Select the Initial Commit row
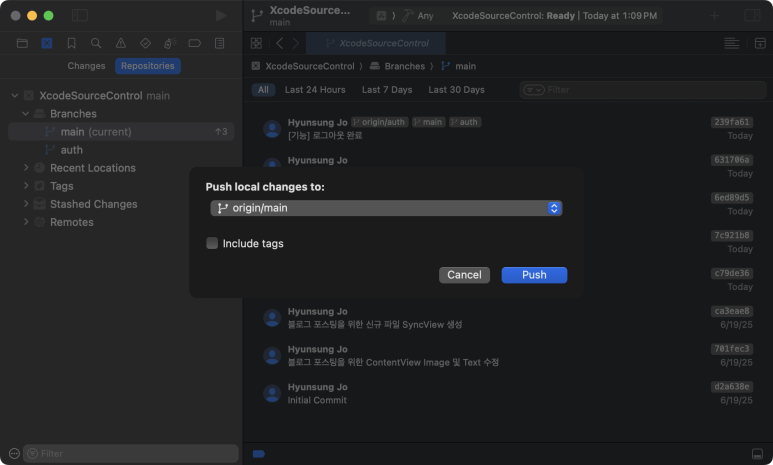Image resolution: width=773 pixels, height=465 pixels. pos(508,393)
